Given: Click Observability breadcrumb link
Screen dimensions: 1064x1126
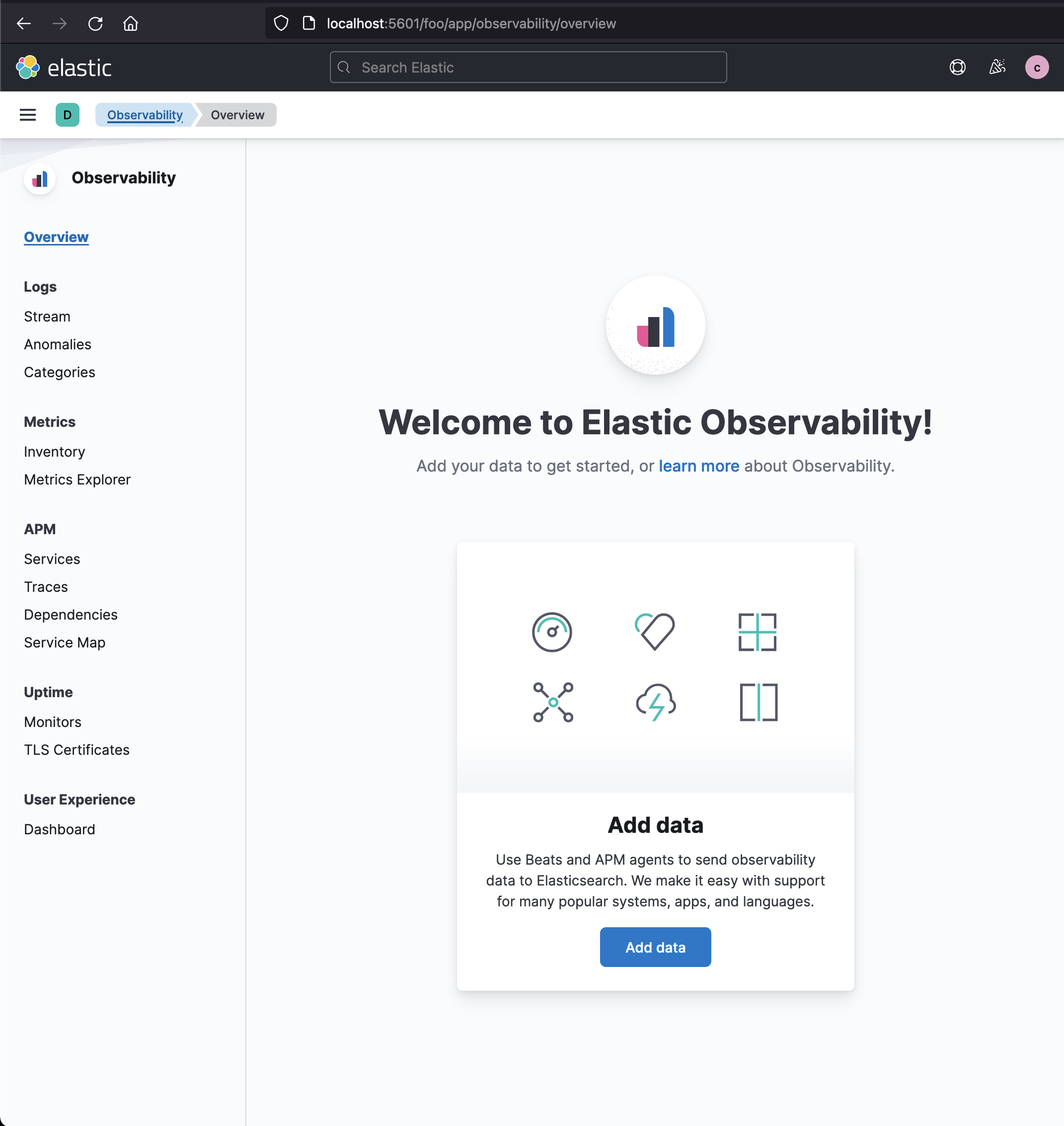Looking at the screenshot, I should click(145, 115).
